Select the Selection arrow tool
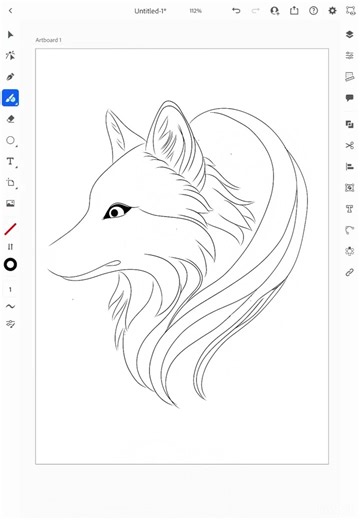Viewport: 360px width, 520px height. tap(10, 35)
